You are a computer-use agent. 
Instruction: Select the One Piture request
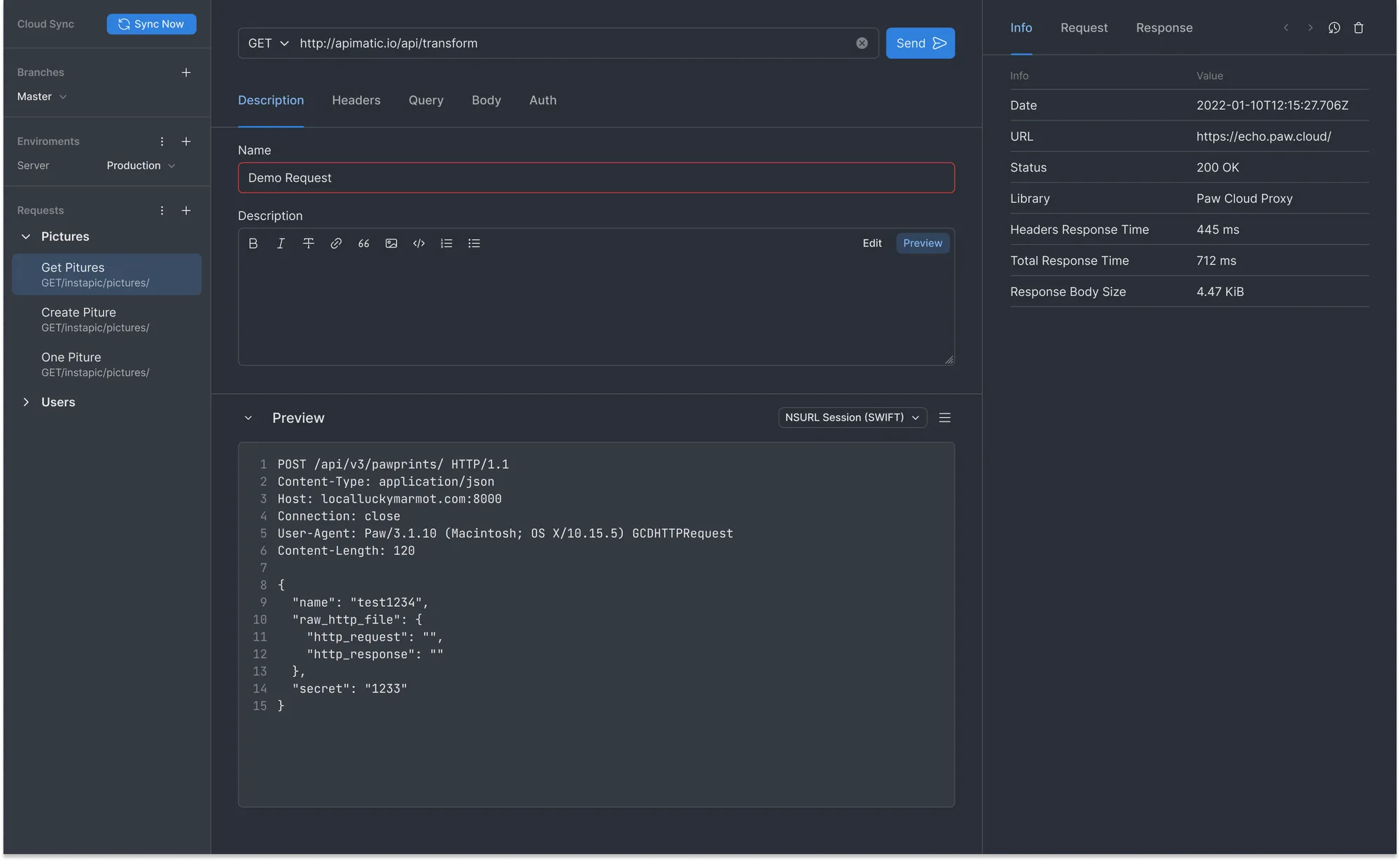coord(106,364)
